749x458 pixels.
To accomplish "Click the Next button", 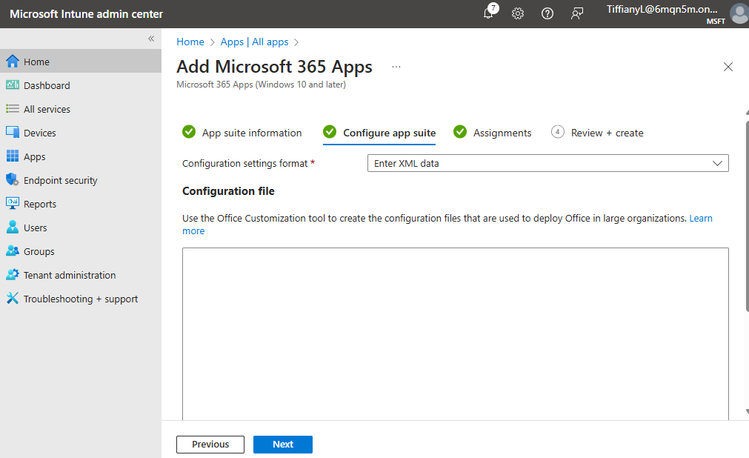I will point(283,444).
